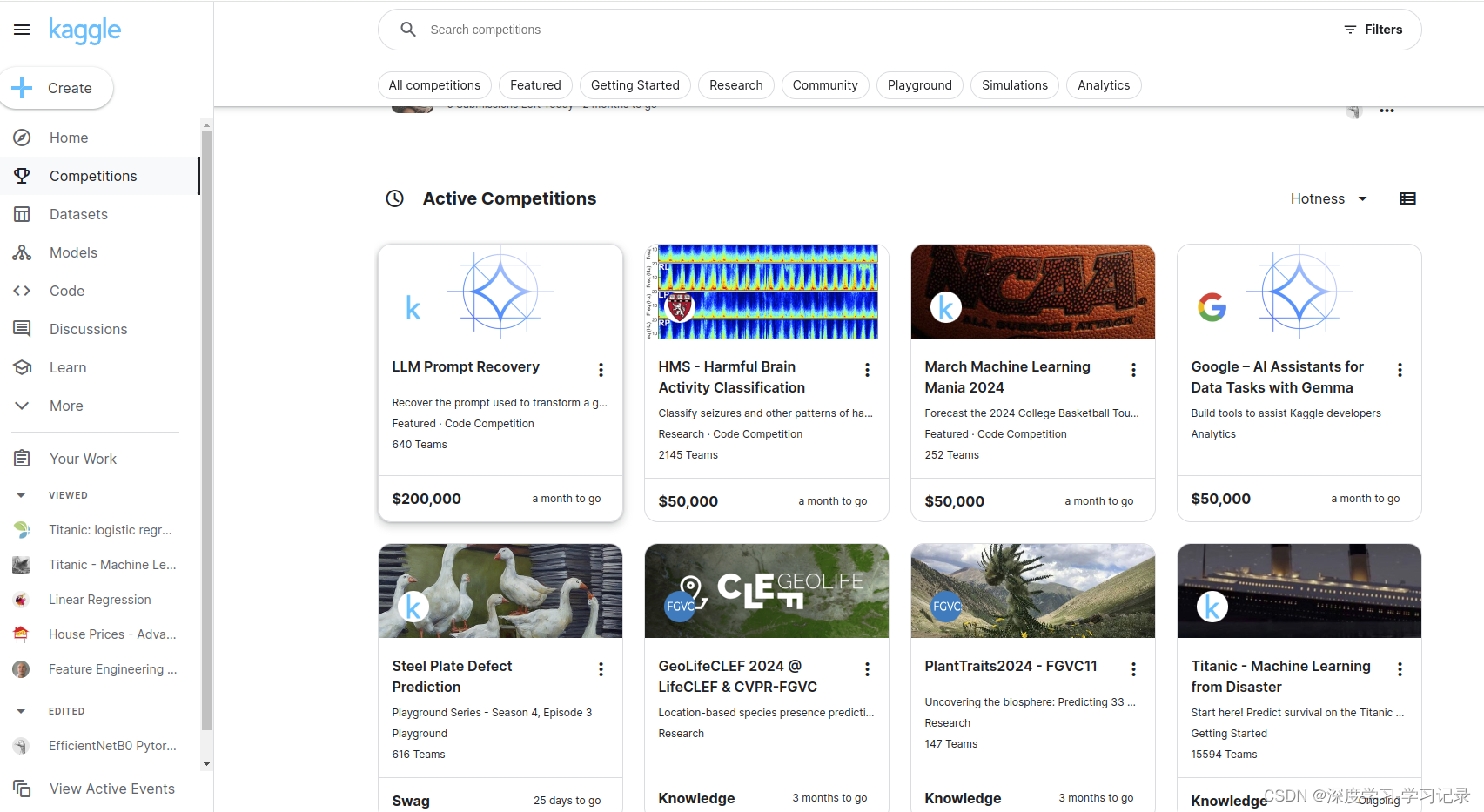This screenshot has height=812, width=1484.
Task: Open three-dot menu above Active Competitions
Action: pos(1387,111)
